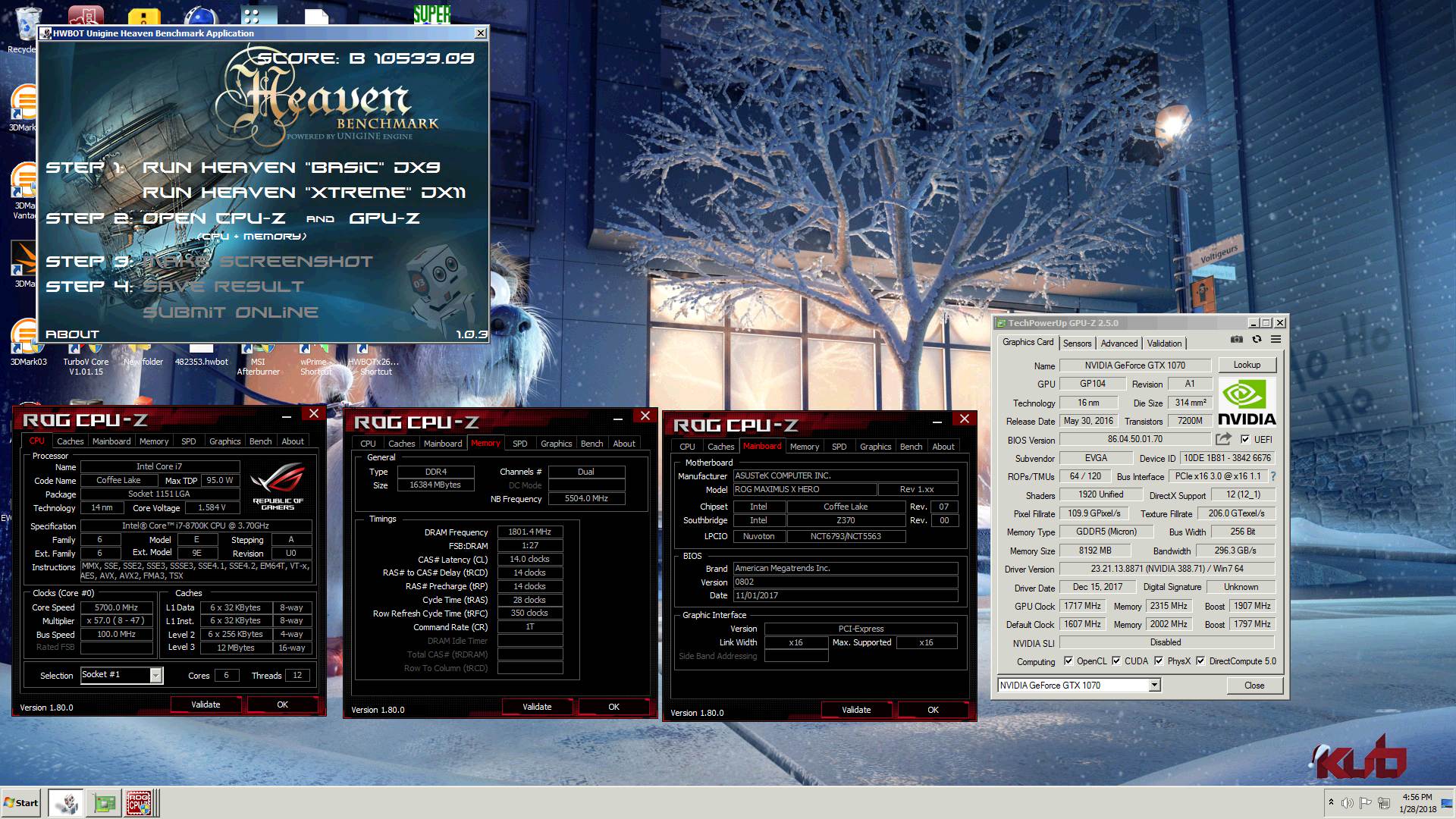Click Validate in the CPU-Z Mainboard window
Viewport: 1456px width, 819px height.
856,710
